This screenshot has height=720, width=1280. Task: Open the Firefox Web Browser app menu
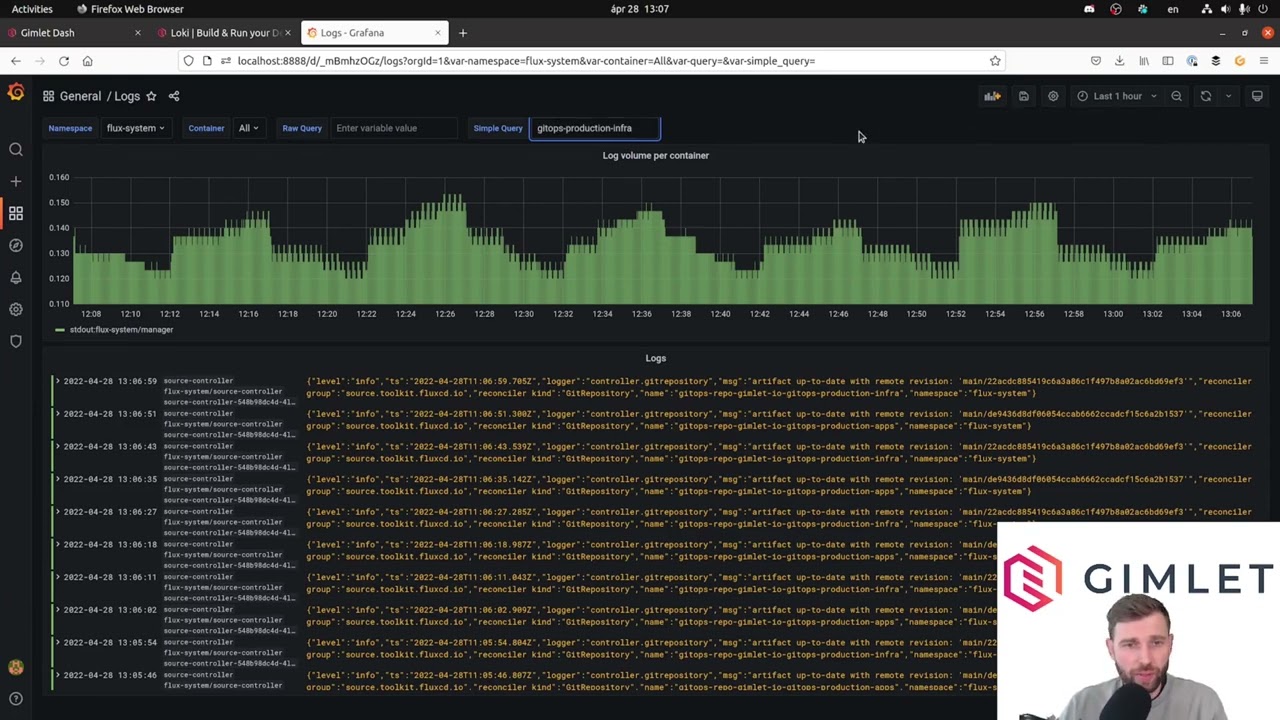coord(130,9)
